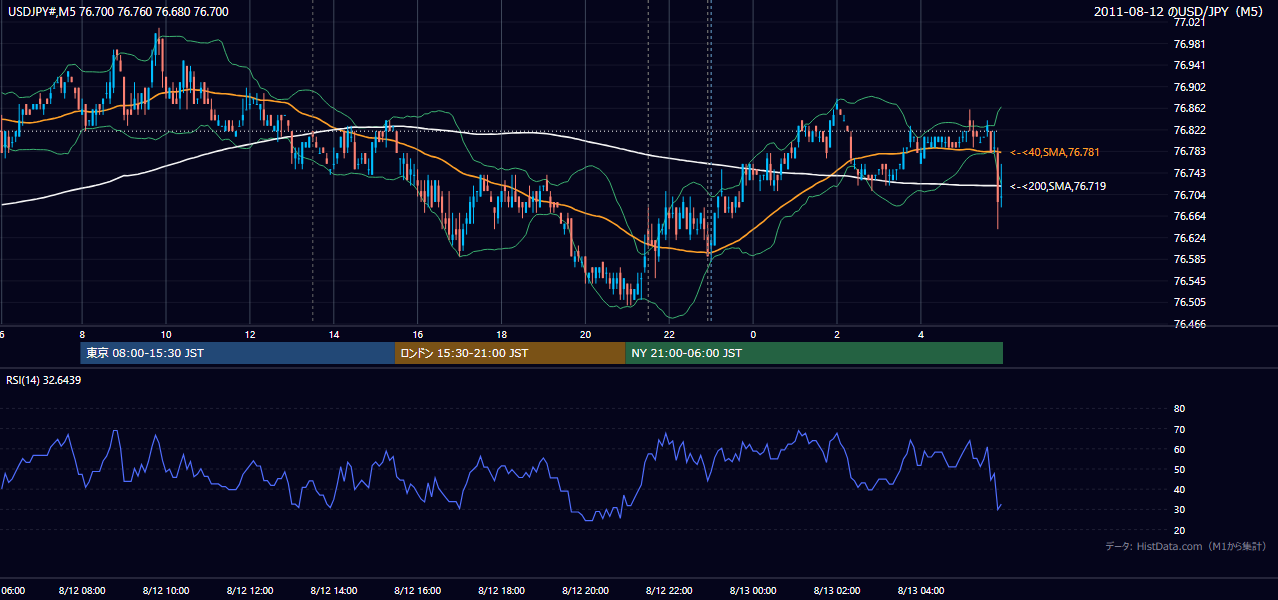Click the 8/12 10:00 time axis label
1278x600 pixels.
tap(166, 591)
